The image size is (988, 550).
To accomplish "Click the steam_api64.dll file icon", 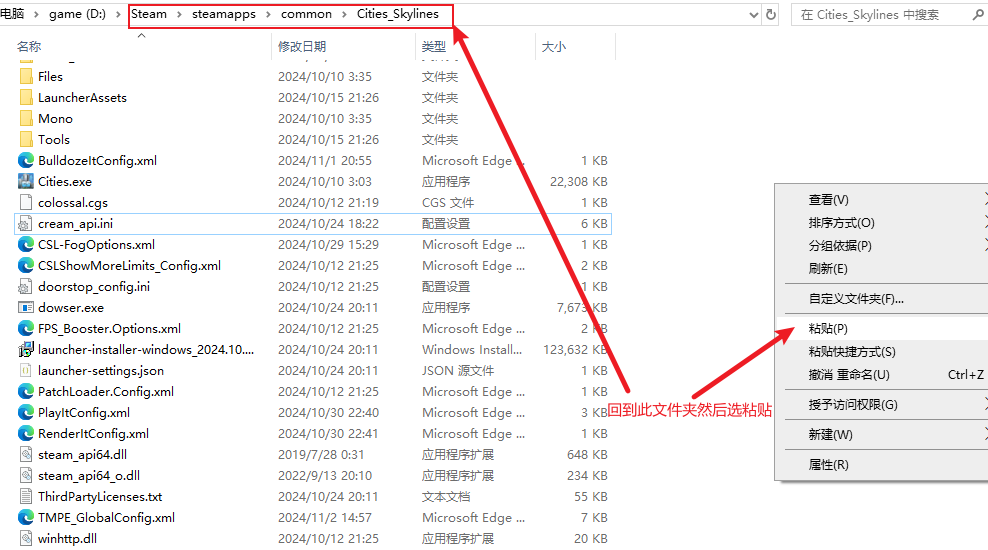I will click(x=26, y=455).
